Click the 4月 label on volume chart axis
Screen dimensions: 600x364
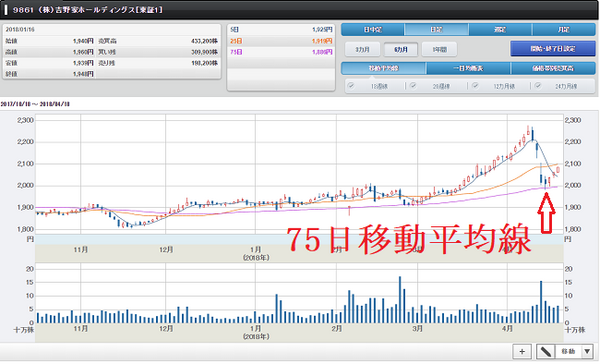507,328
